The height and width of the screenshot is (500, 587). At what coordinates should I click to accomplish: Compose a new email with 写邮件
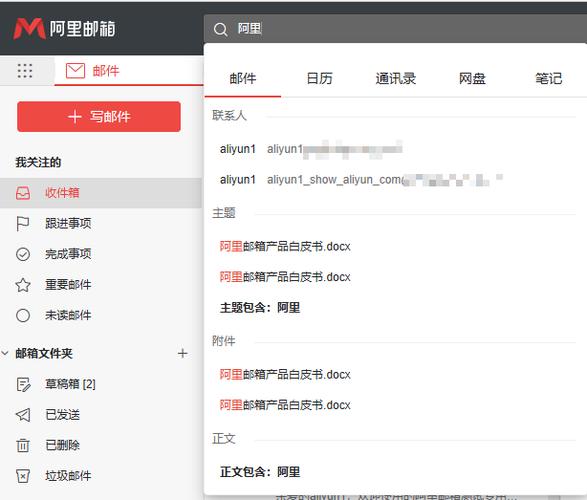[x=99, y=116]
